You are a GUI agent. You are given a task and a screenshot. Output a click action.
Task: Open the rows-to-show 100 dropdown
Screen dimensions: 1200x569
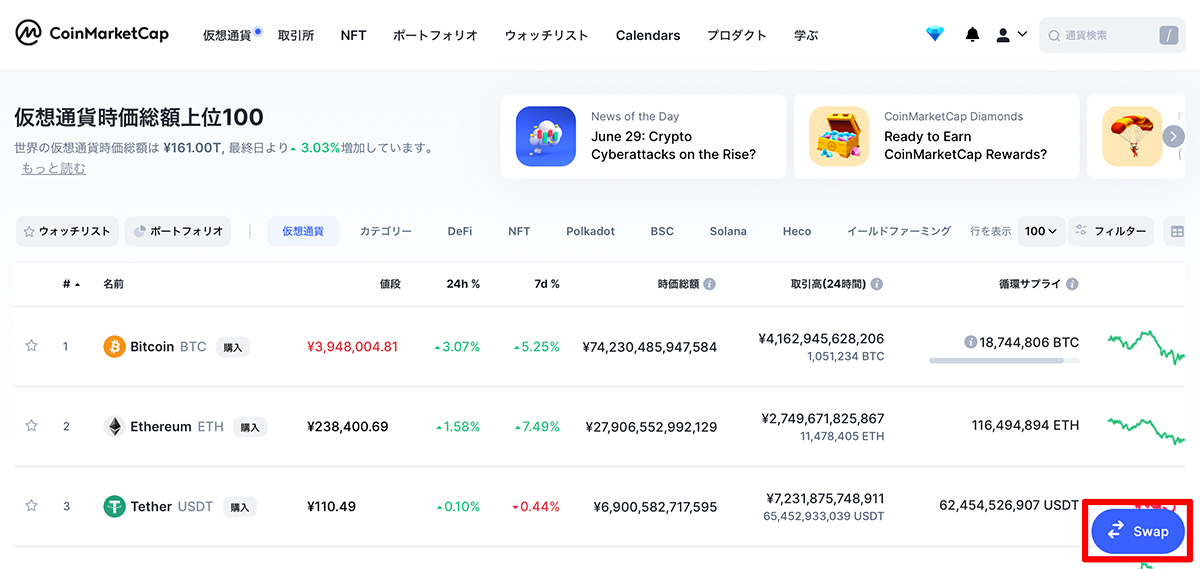tap(1040, 231)
